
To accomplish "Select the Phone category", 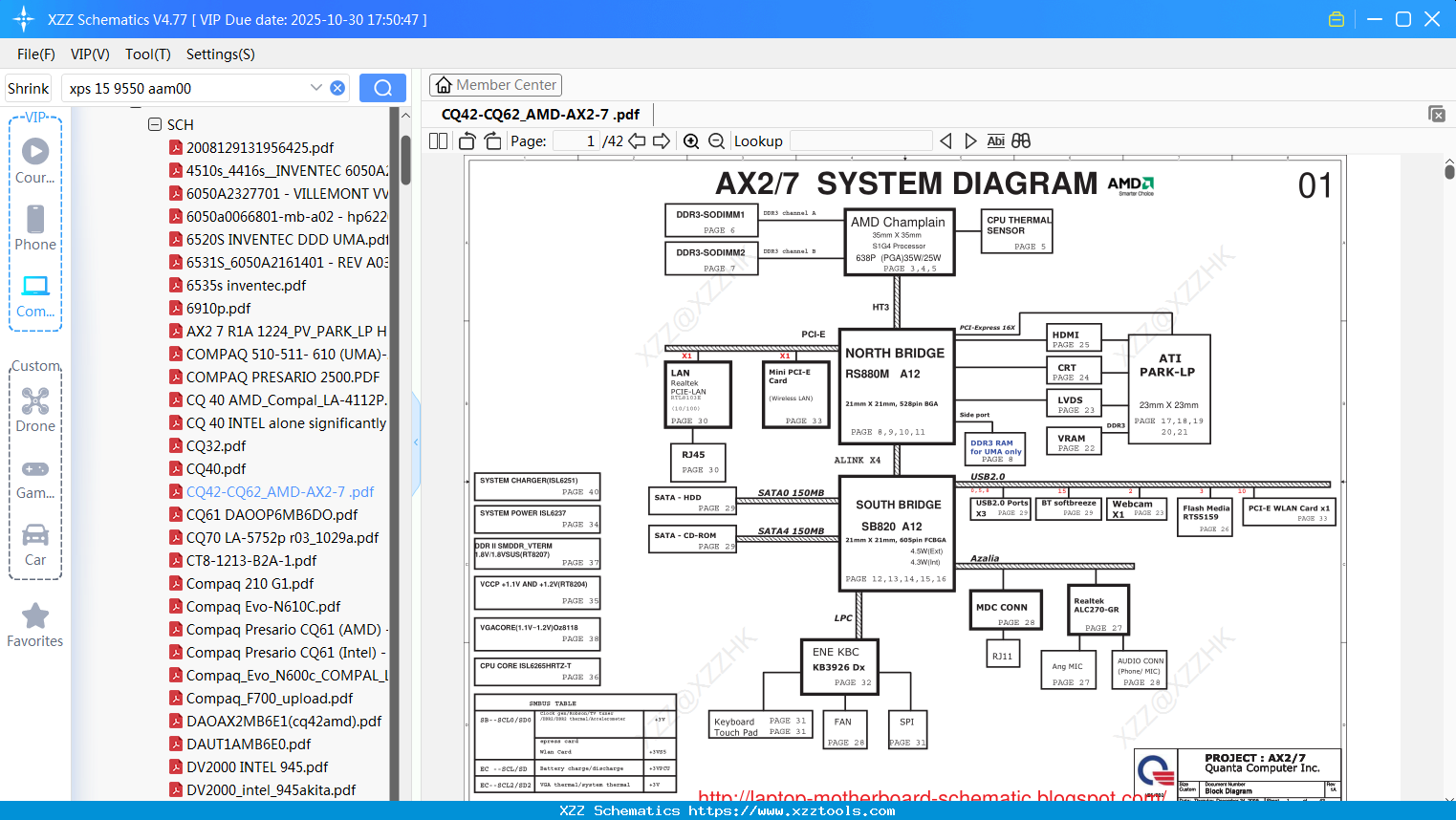I will pos(35,227).
